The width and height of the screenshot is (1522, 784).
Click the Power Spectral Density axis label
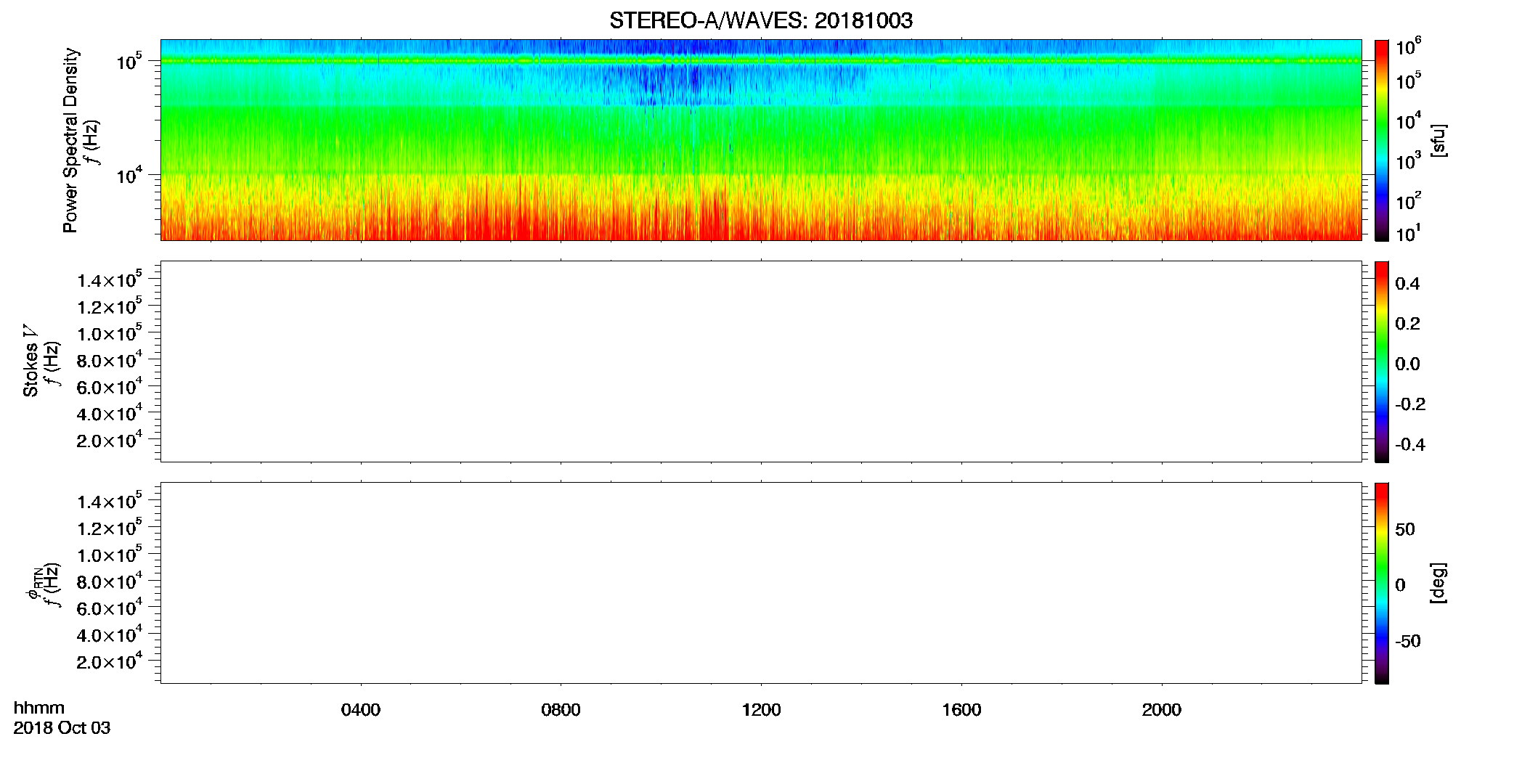coord(70,140)
